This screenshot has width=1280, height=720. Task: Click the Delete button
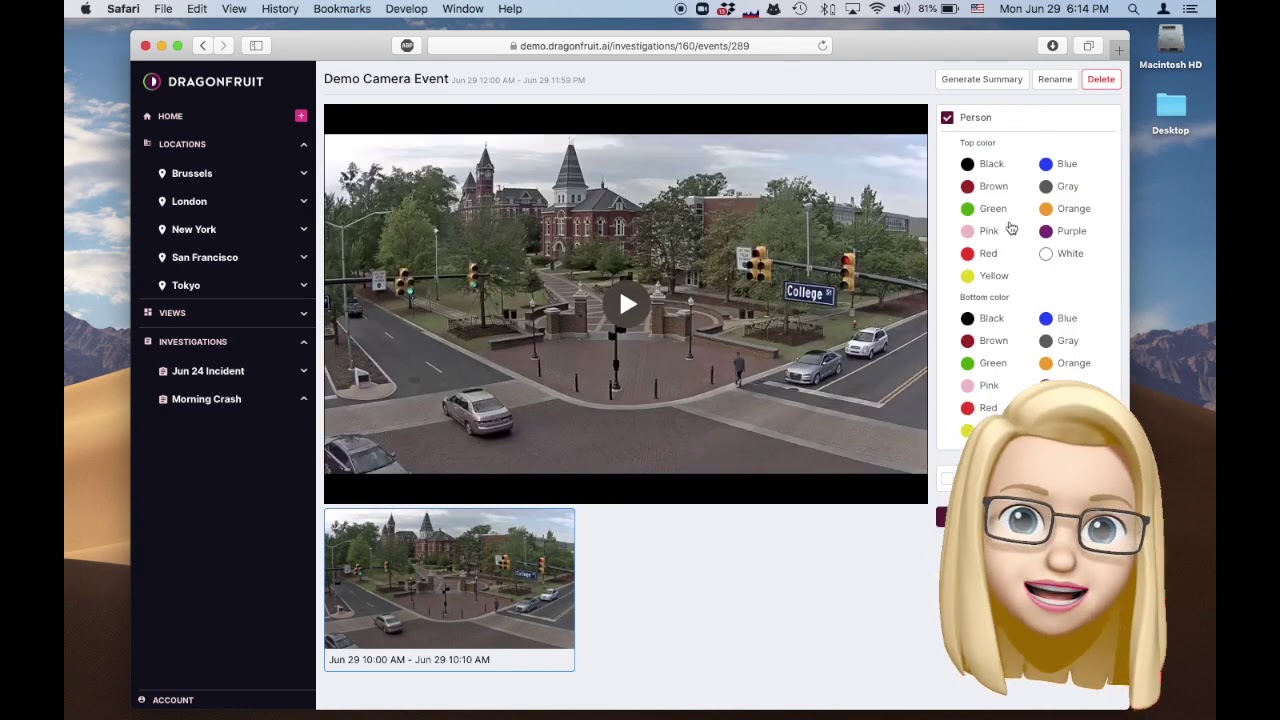point(1100,79)
